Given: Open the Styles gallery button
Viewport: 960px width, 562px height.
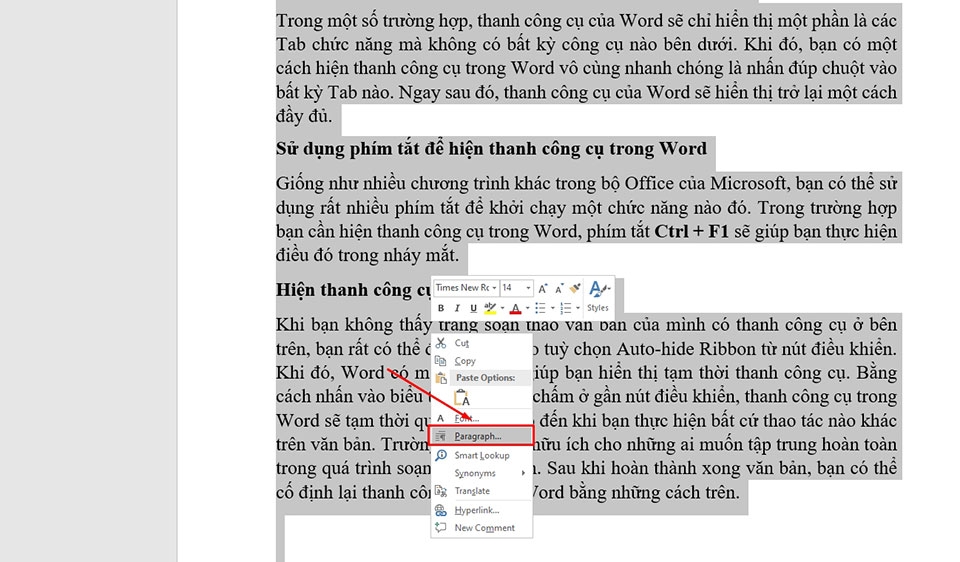Looking at the screenshot, I should (598, 296).
